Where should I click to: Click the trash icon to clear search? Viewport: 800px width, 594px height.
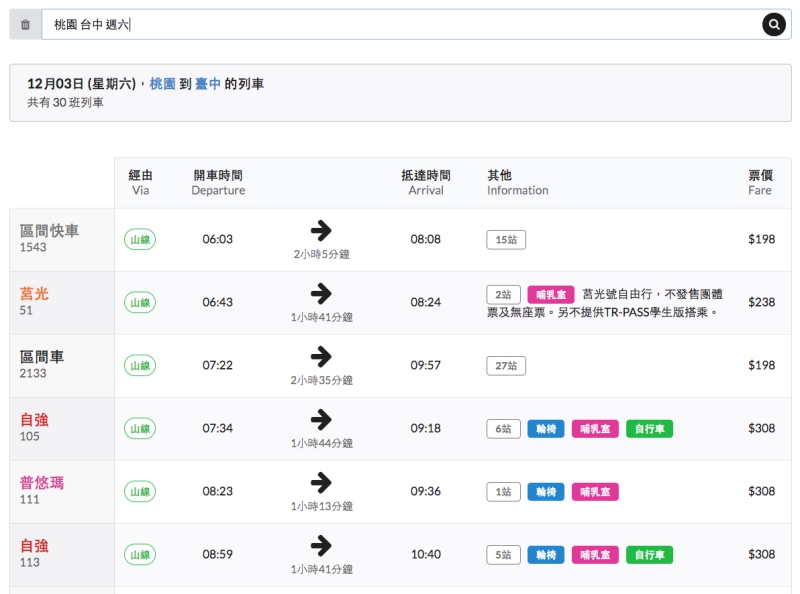(x=25, y=25)
